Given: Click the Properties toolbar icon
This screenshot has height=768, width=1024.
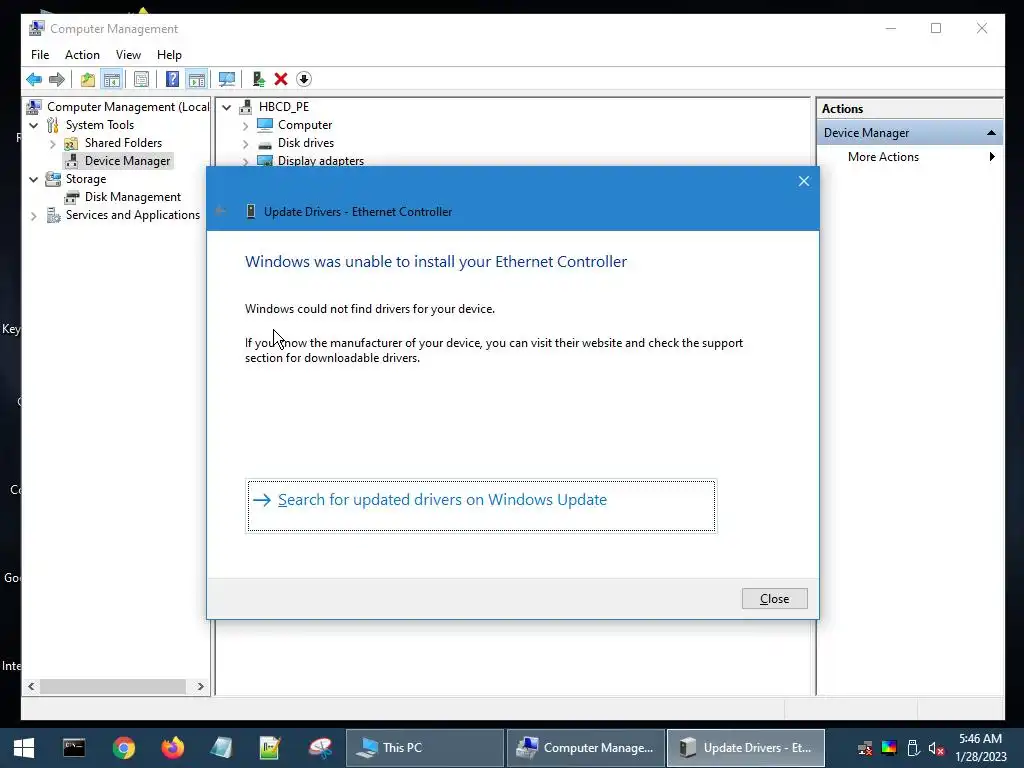Looking at the screenshot, I should point(141,80).
